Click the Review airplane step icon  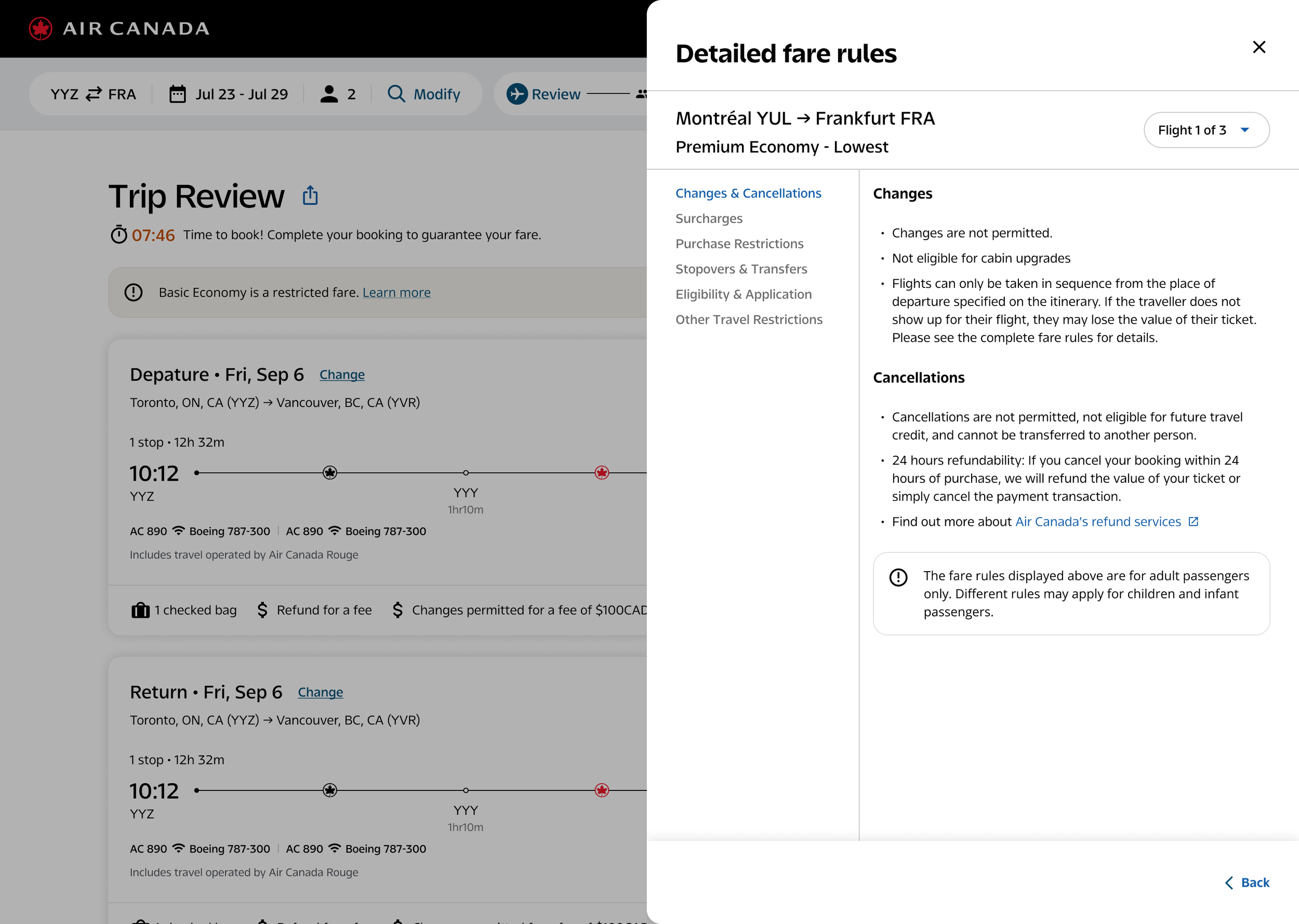(x=516, y=94)
